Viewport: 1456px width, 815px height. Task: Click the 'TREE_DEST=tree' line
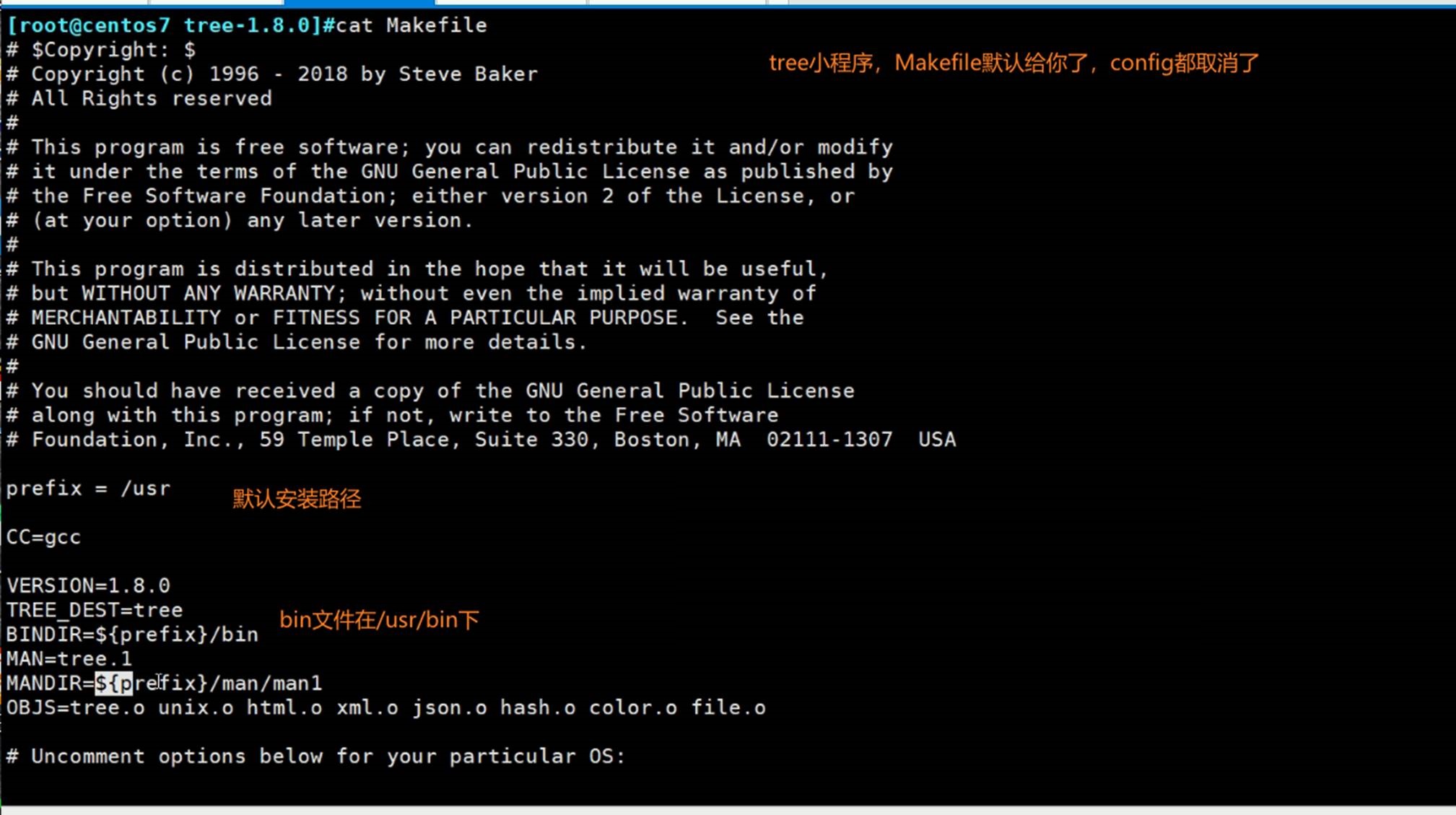click(95, 610)
